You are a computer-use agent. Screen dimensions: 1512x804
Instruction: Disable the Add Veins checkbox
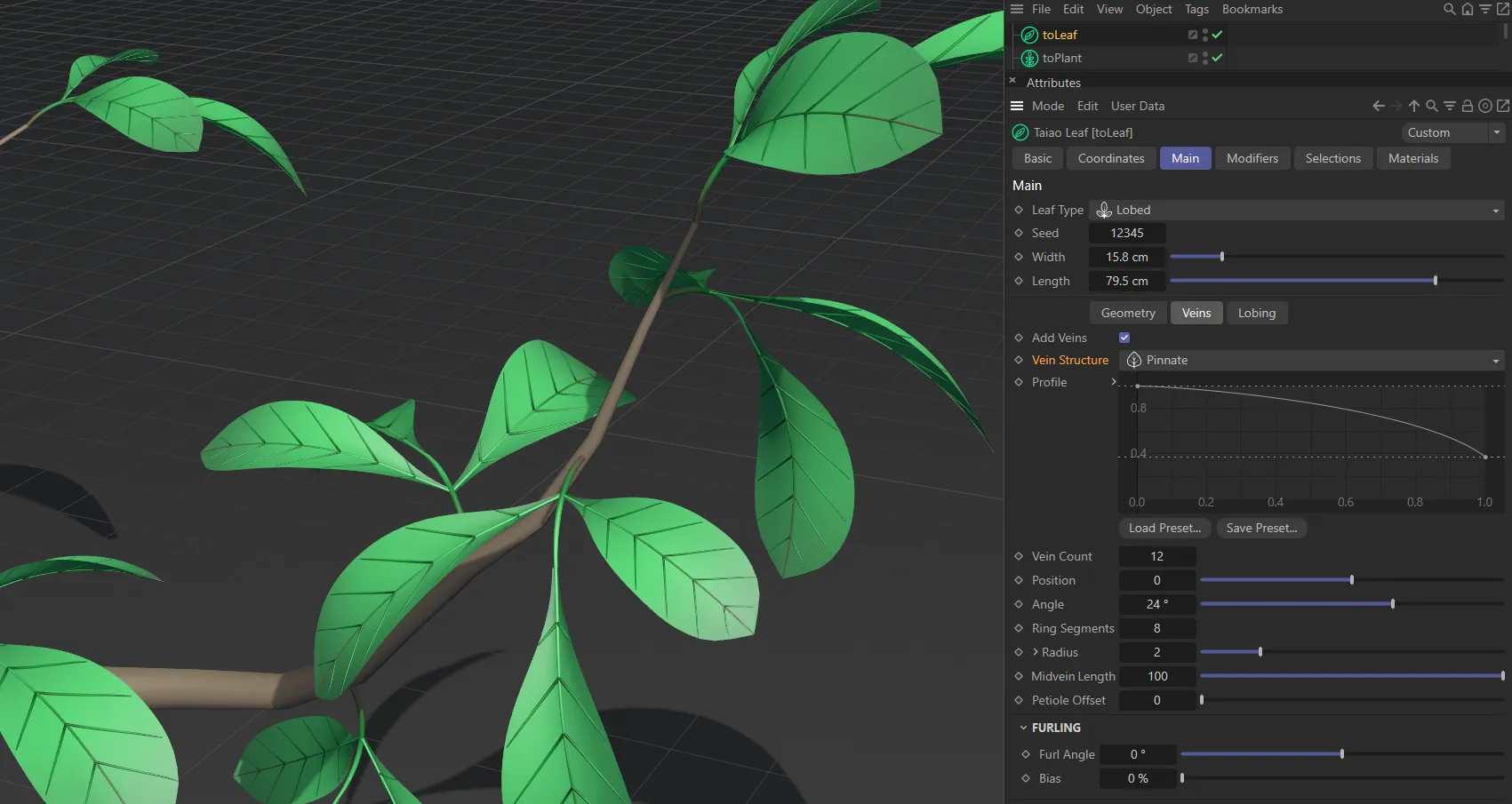[1124, 338]
